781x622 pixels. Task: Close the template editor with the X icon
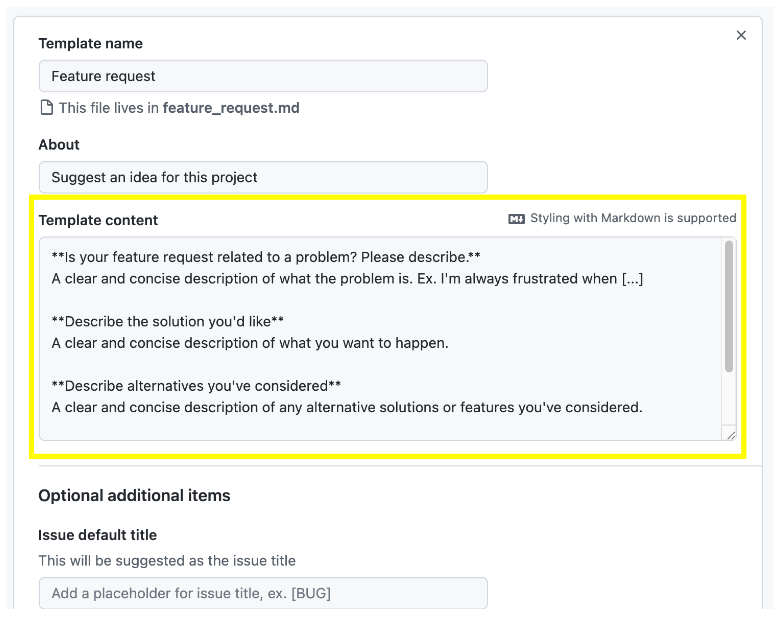(741, 35)
